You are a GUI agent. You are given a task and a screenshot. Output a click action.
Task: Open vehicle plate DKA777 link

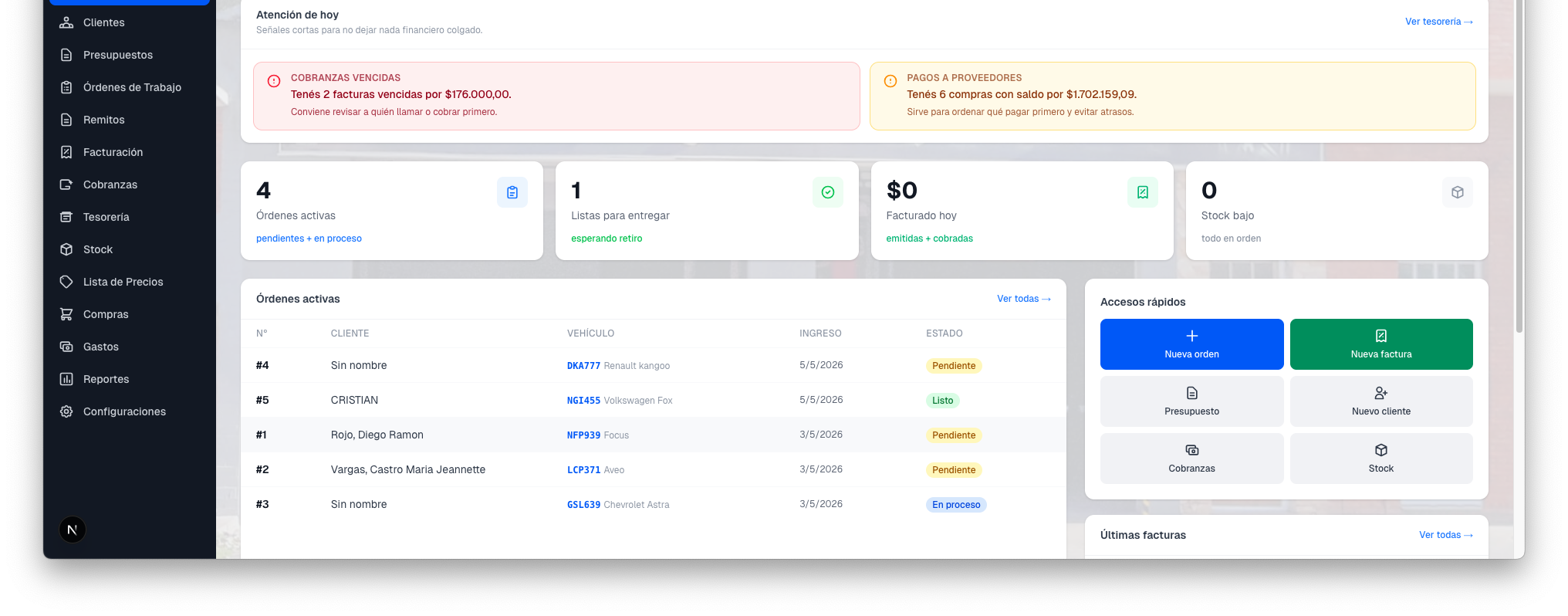click(x=583, y=366)
